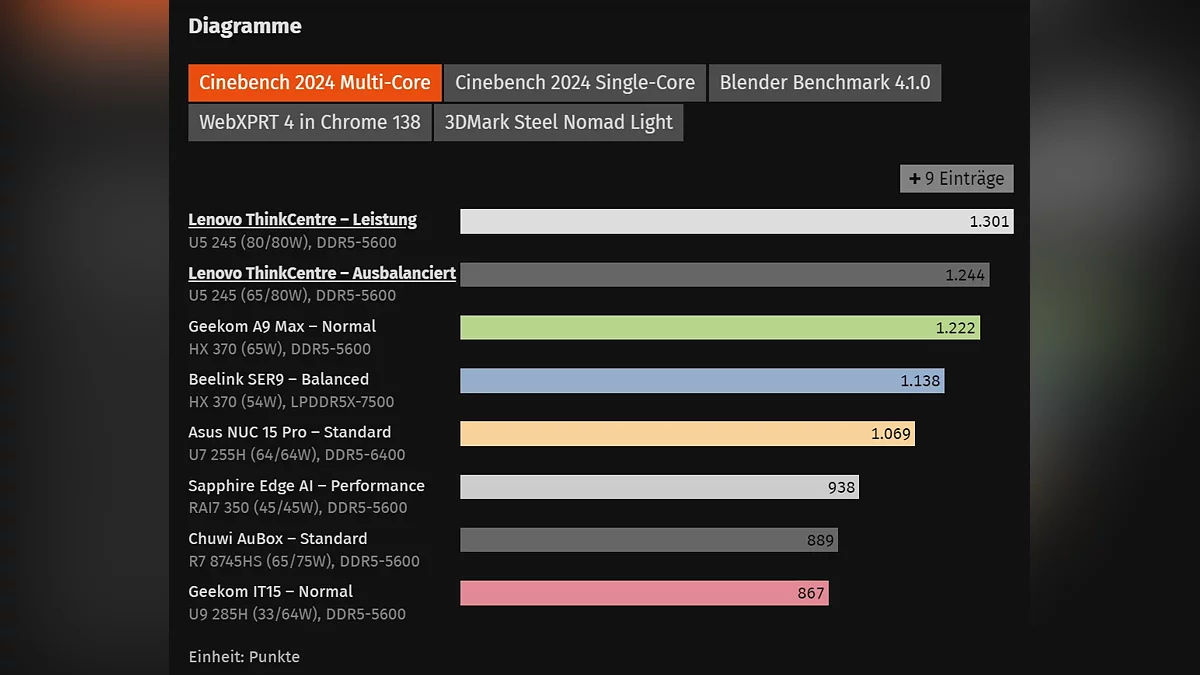Click the Geekom A9 Max – Normal label
The width and height of the screenshot is (1200, 675).
pos(282,326)
